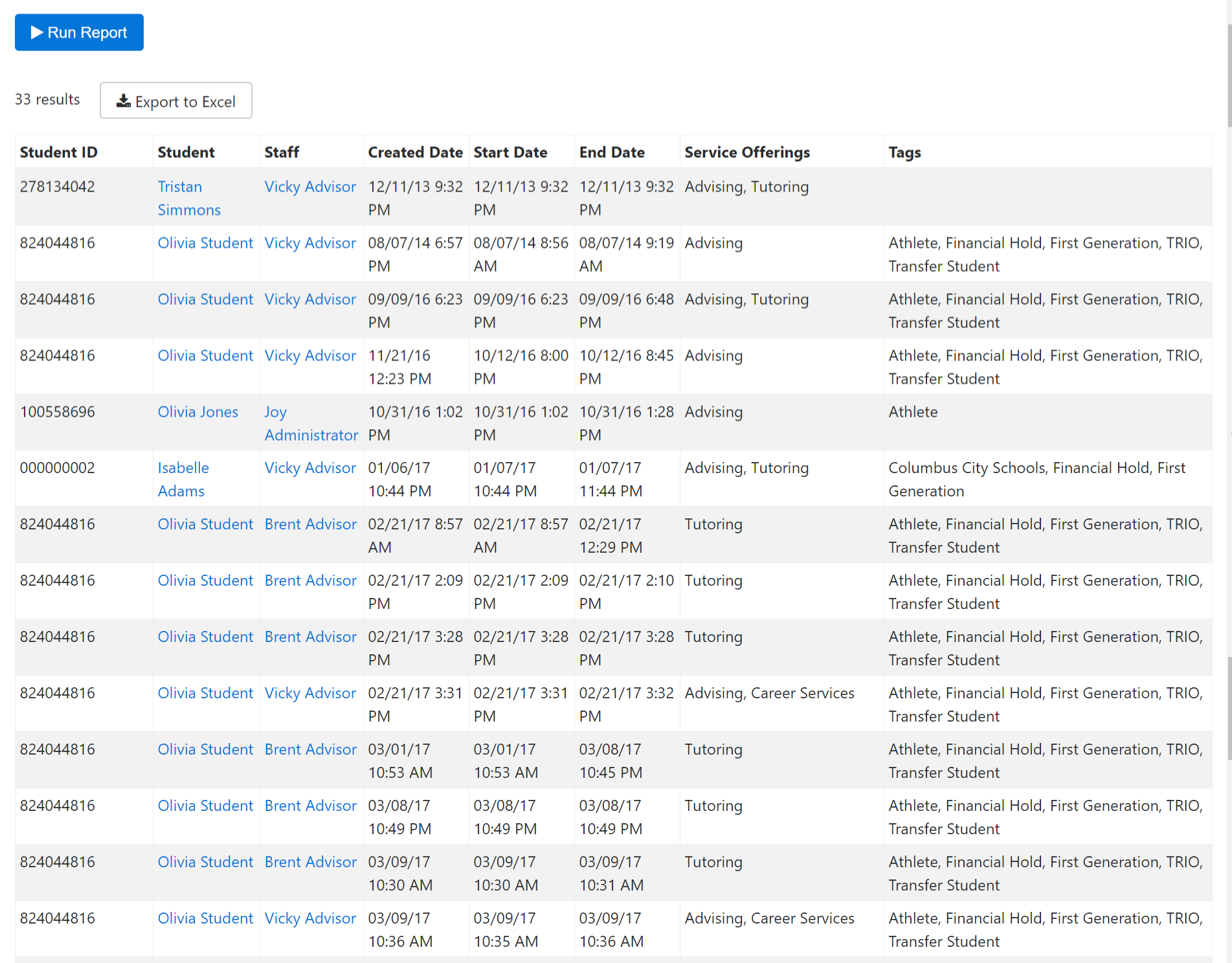
Task: Open Vicky Advisor link in Isabelle Adams row
Action: (x=310, y=468)
